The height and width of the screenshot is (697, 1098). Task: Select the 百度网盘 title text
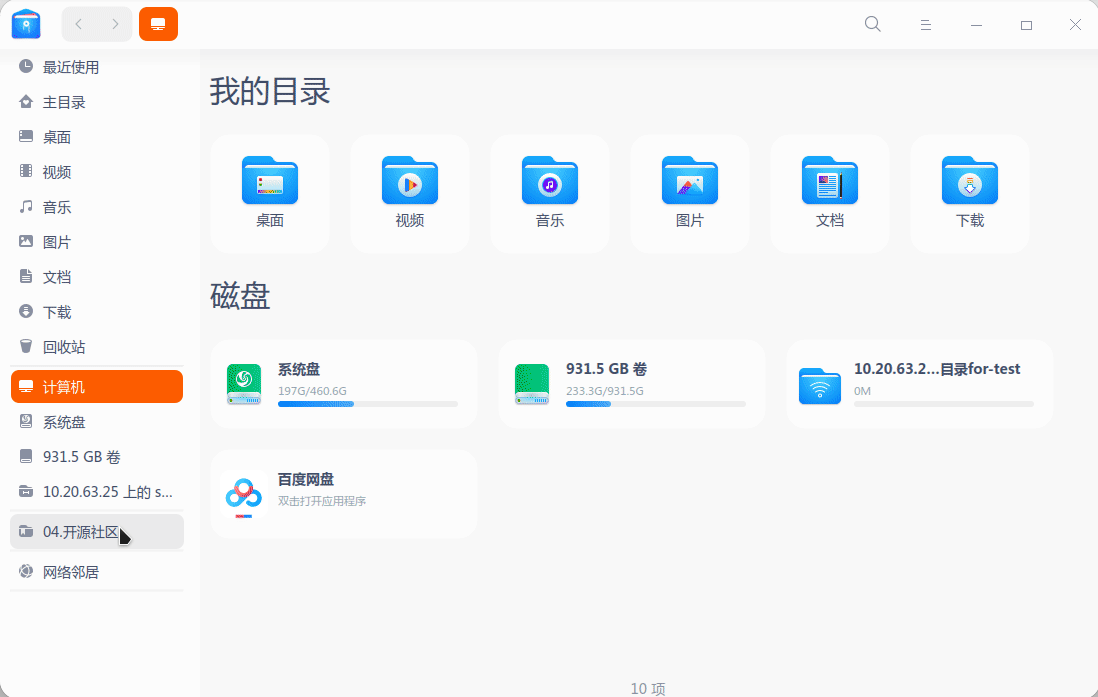[x=306, y=480]
